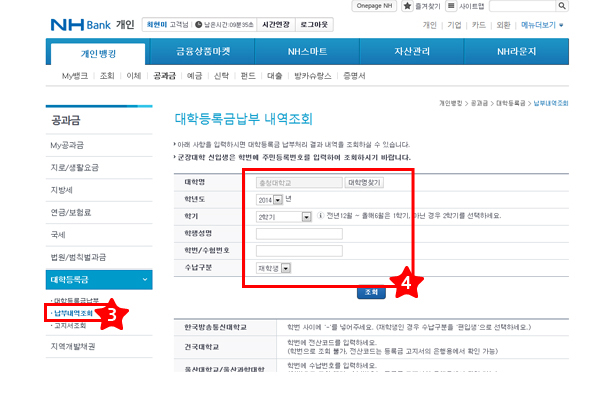Screen dimensions: 600x396
Task: Expand the 메뉴더보기 arrow
Action: pos(561,25)
